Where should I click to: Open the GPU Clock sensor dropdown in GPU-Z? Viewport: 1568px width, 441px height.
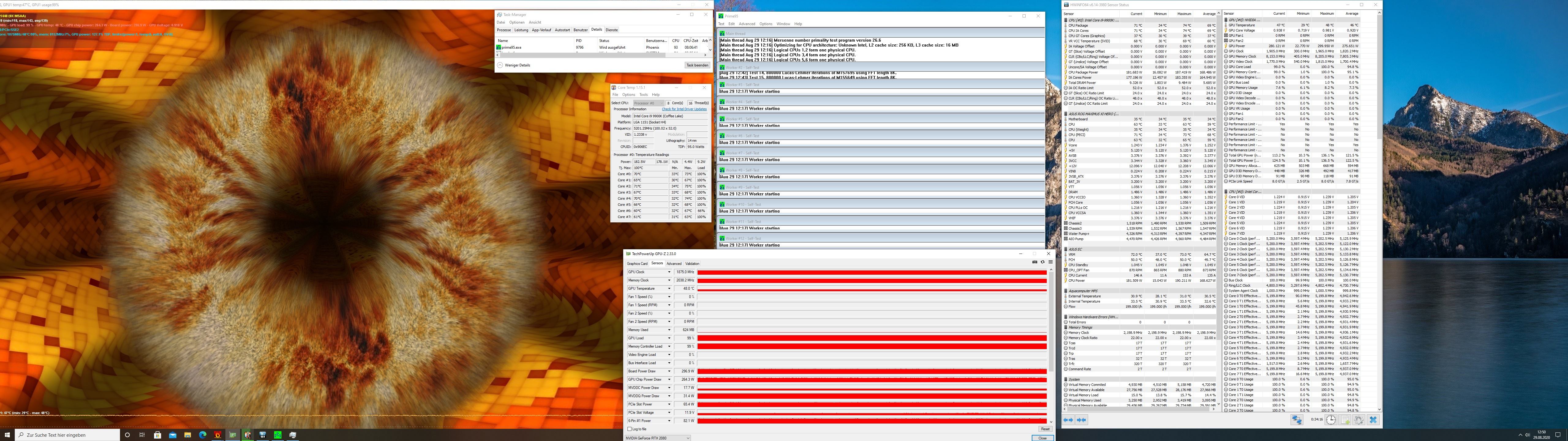tap(669, 272)
